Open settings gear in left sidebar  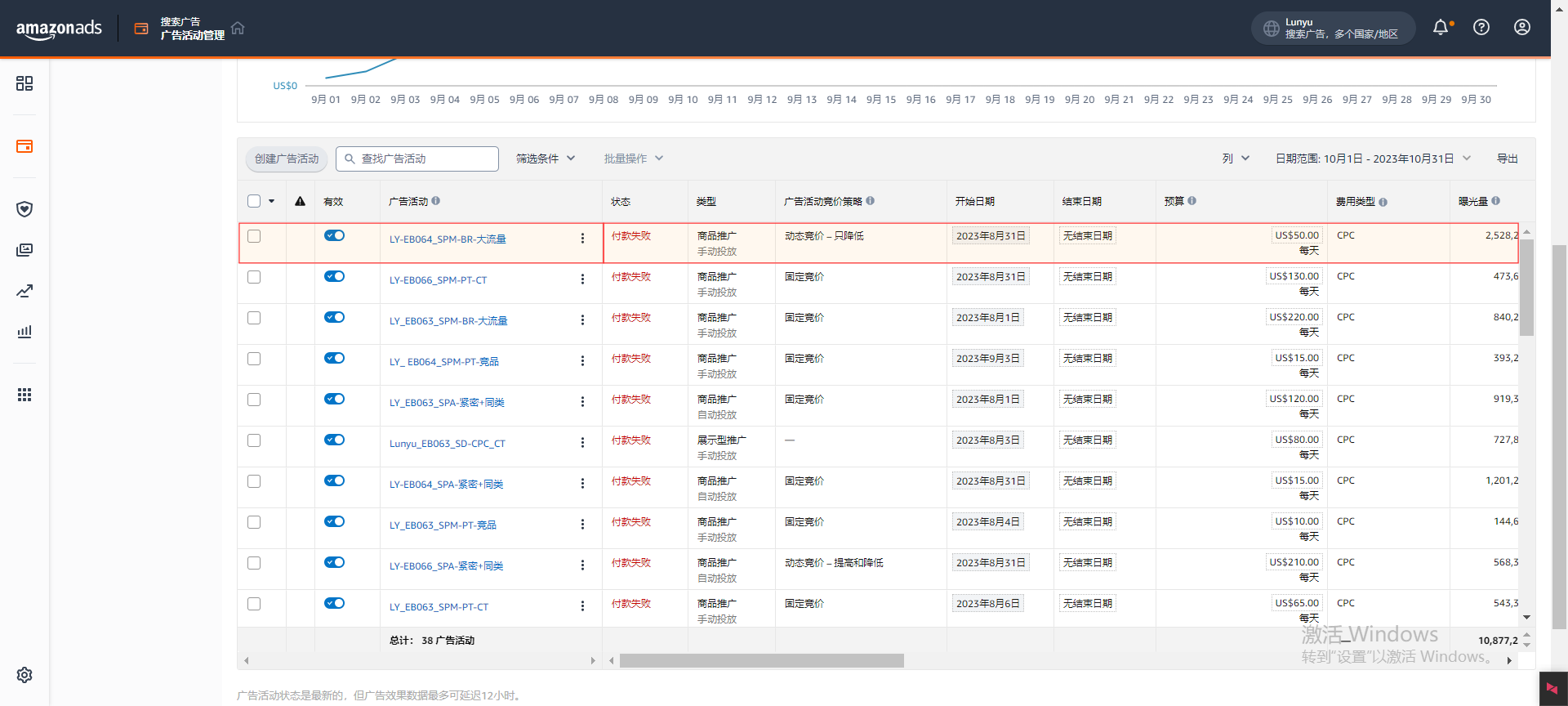[x=24, y=675]
